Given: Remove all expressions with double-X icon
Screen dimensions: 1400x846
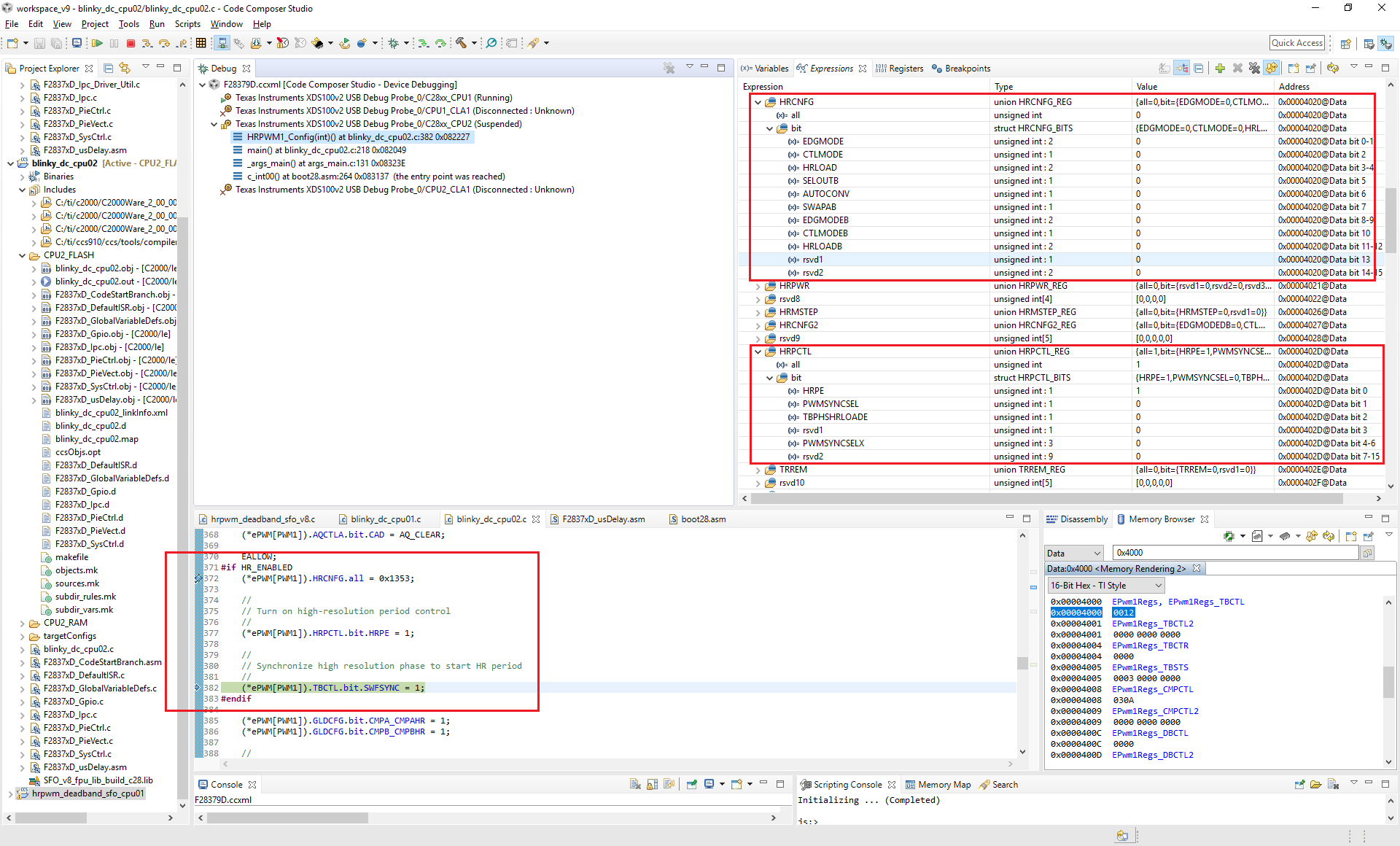Looking at the screenshot, I should click(x=1254, y=69).
